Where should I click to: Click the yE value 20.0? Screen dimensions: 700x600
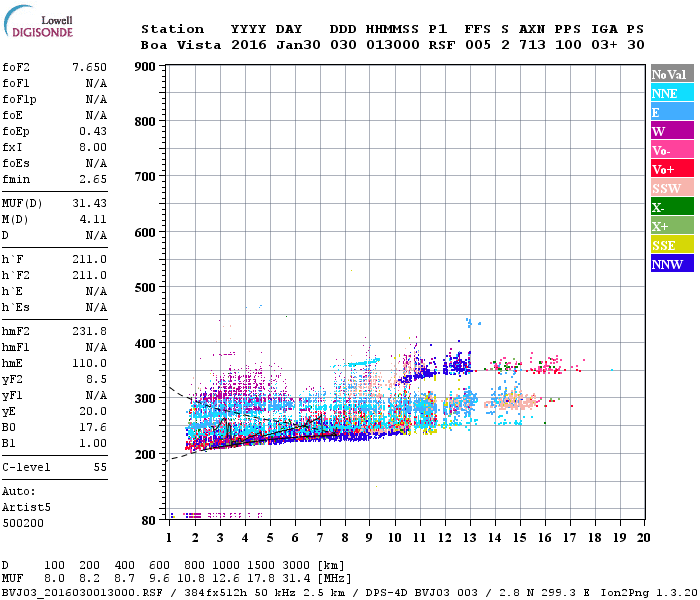click(x=93, y=412)
